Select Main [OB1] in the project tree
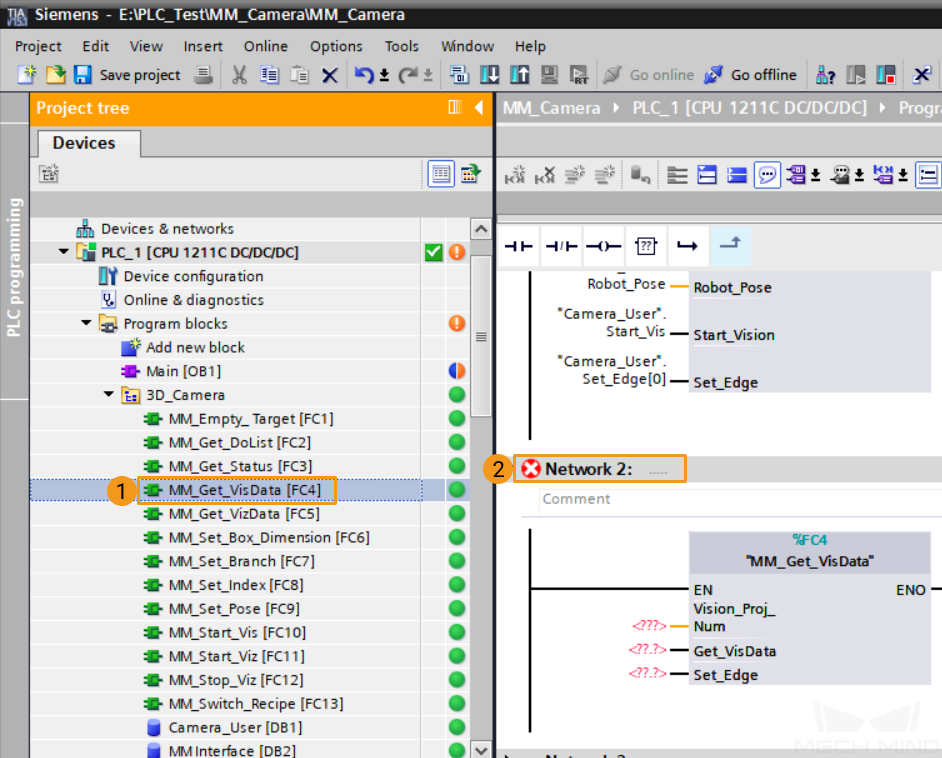This screenshot has height=758, width=942. tap(183, 371)
